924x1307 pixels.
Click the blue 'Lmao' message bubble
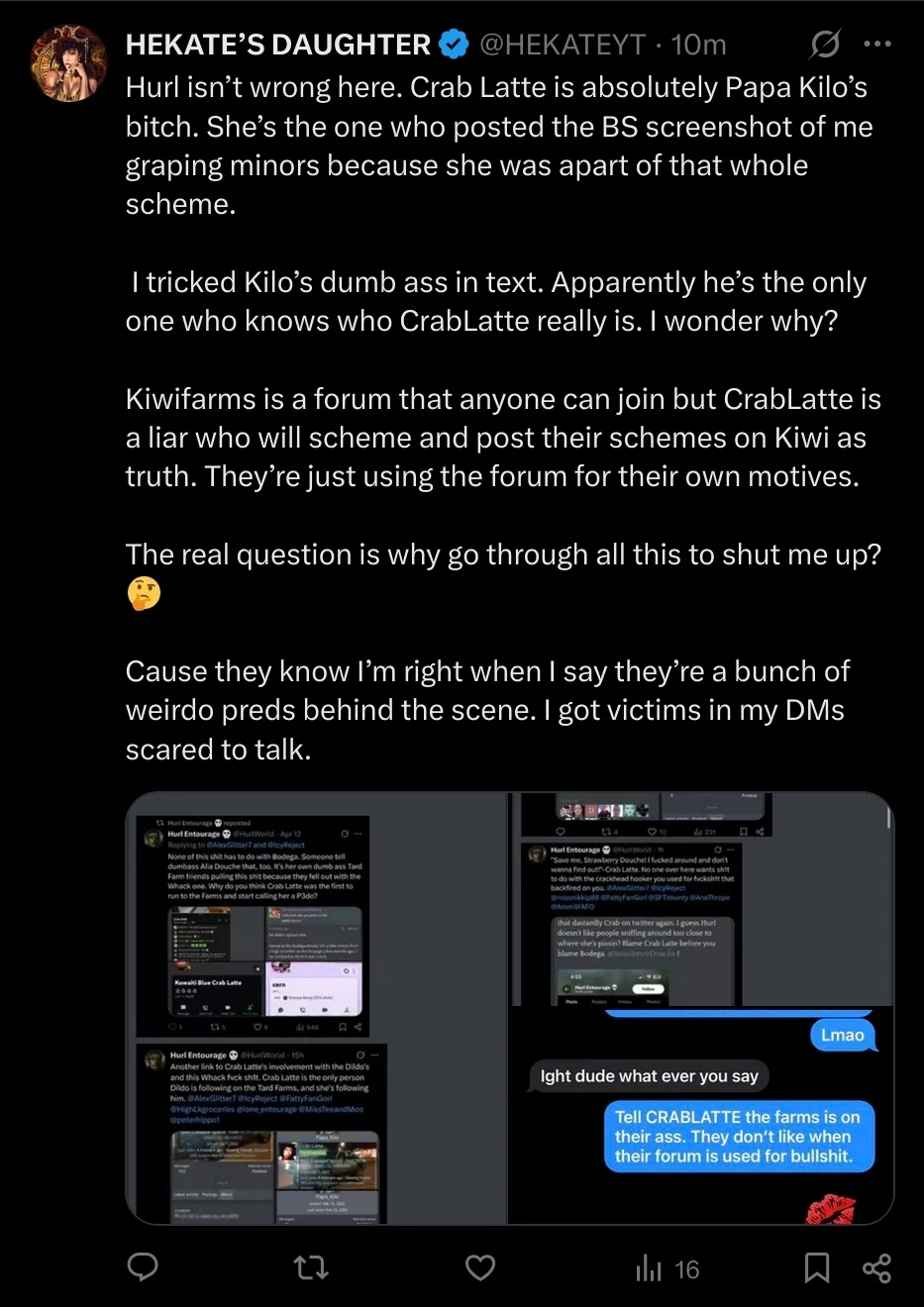point(842,1035)
